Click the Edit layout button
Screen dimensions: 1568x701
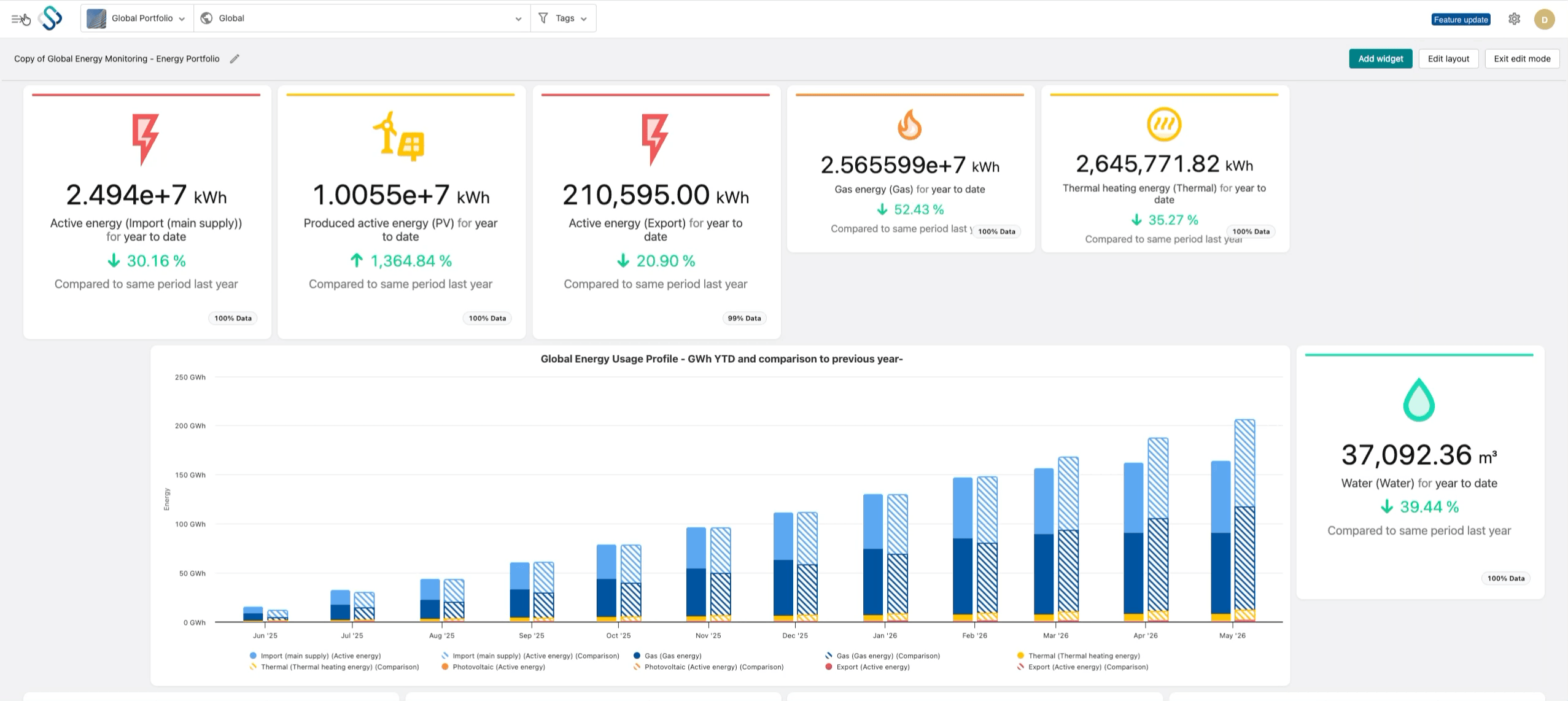click(x=1448, y=59)
